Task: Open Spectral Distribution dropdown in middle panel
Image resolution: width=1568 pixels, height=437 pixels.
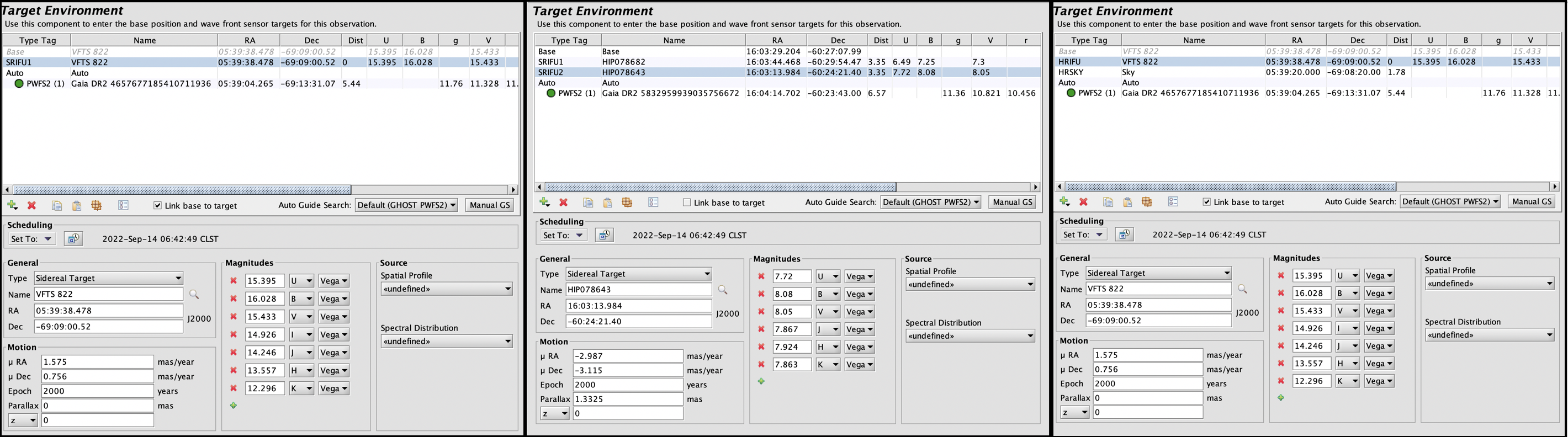Action: 970,336
